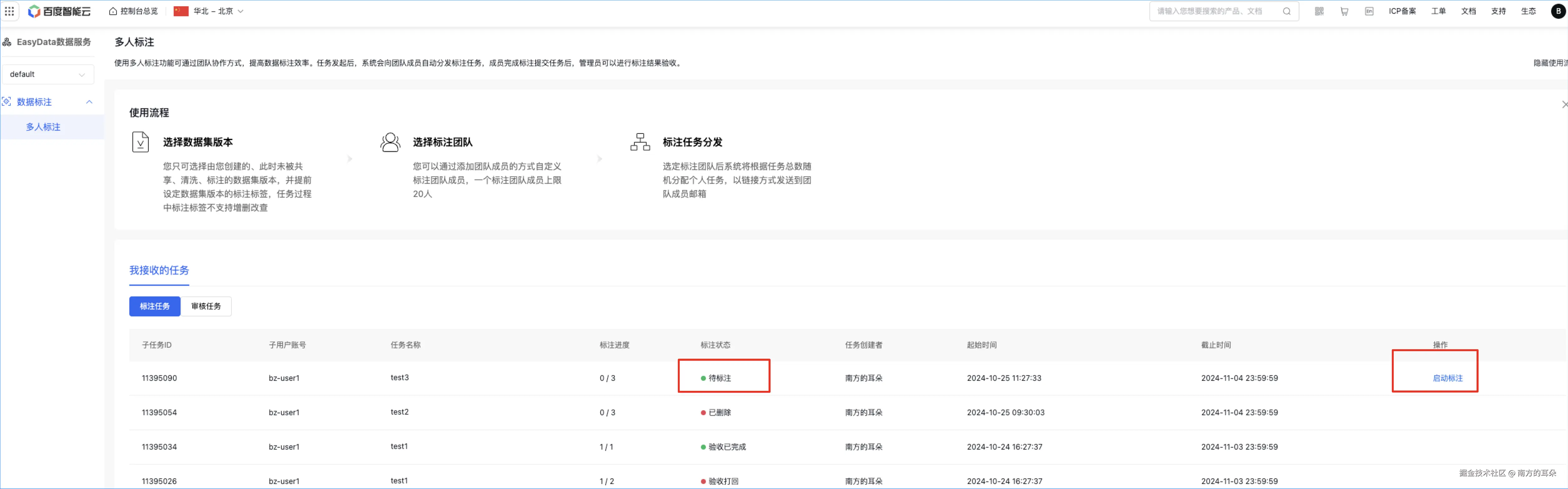The height and width of the screenshot is (489, 1568).
Task: Open 控制台总览 home link
Action: point(133,11)
